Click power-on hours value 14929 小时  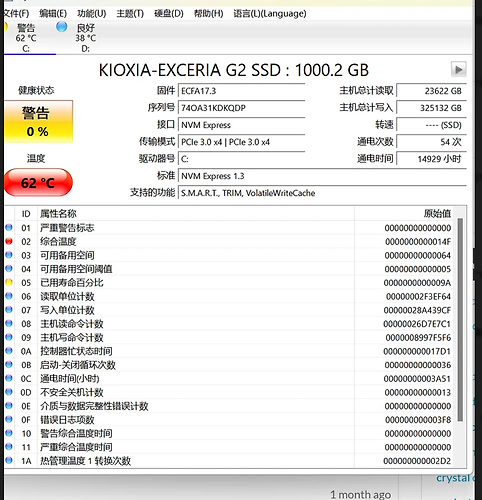[431, 159]
